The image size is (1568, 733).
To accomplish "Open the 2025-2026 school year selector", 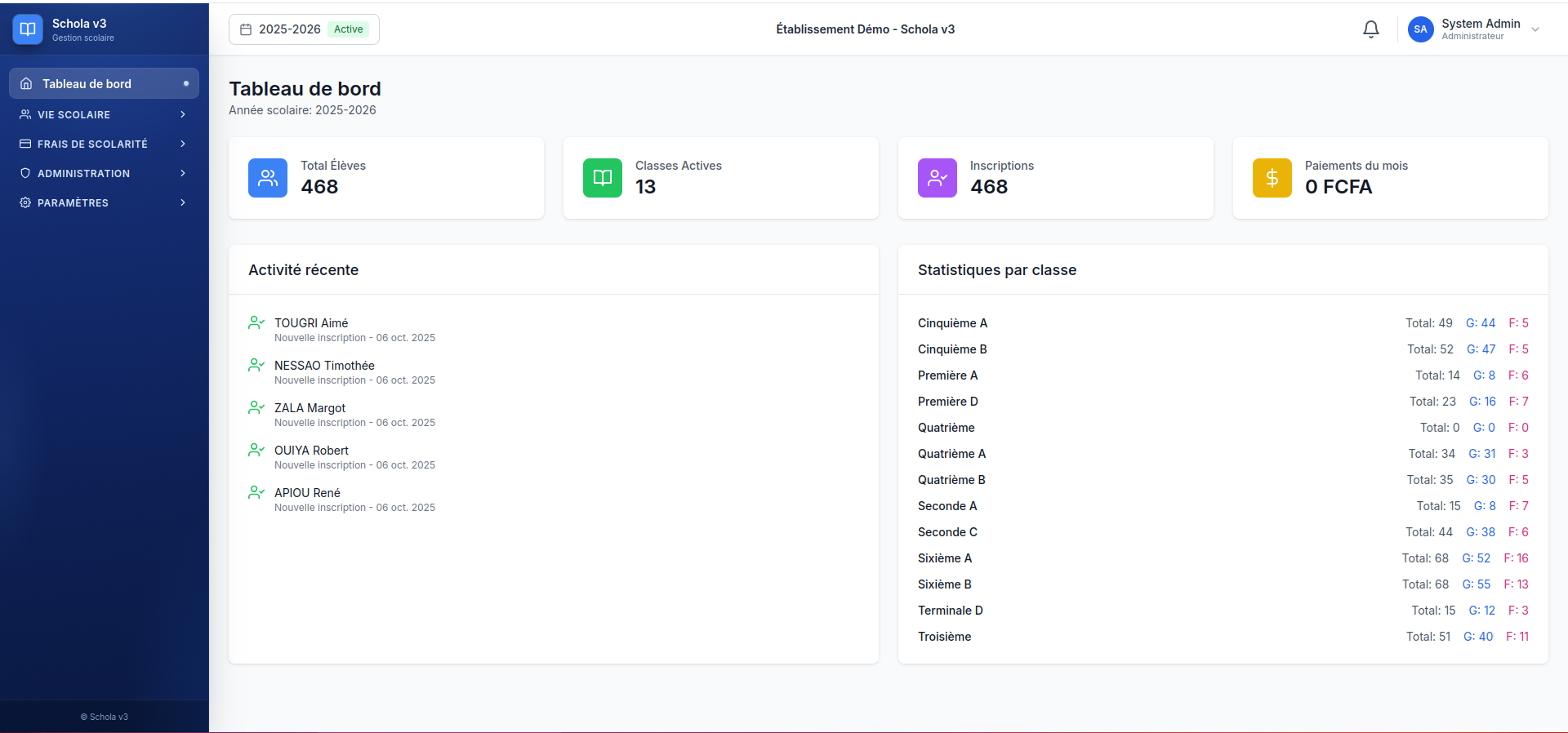I will pos(304,29).
